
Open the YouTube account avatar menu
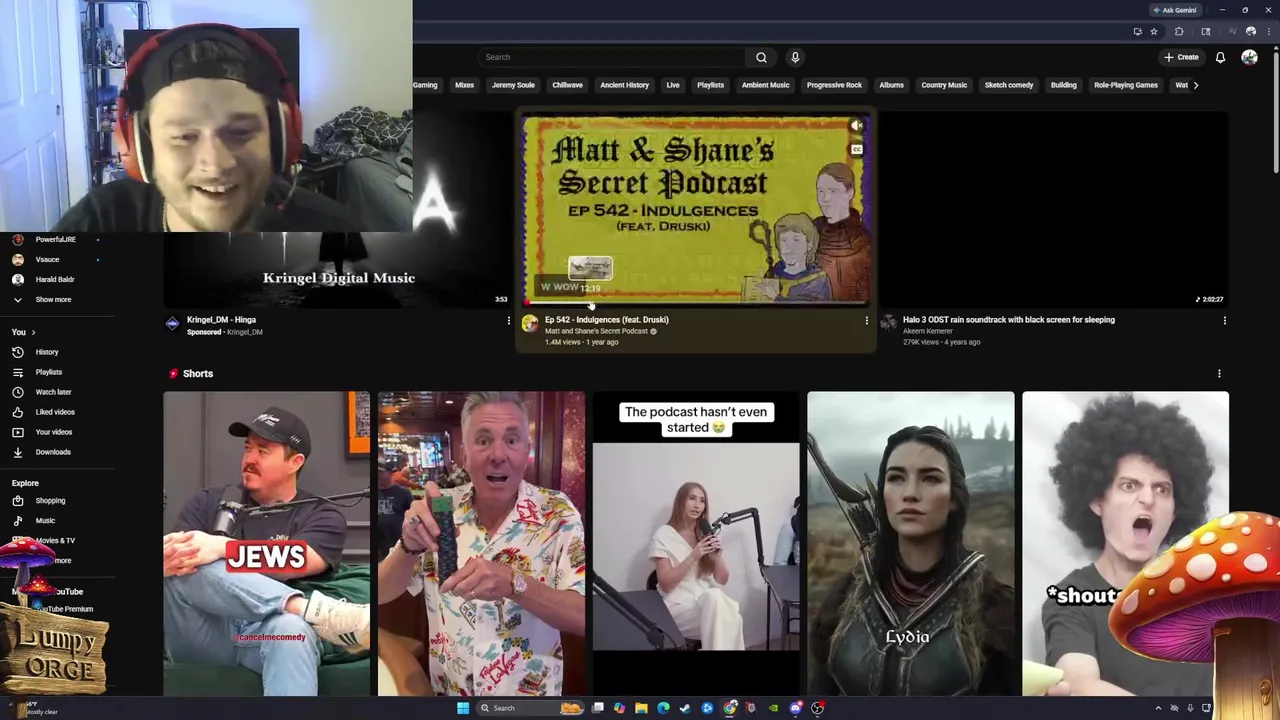click(x=1249, y=57)
